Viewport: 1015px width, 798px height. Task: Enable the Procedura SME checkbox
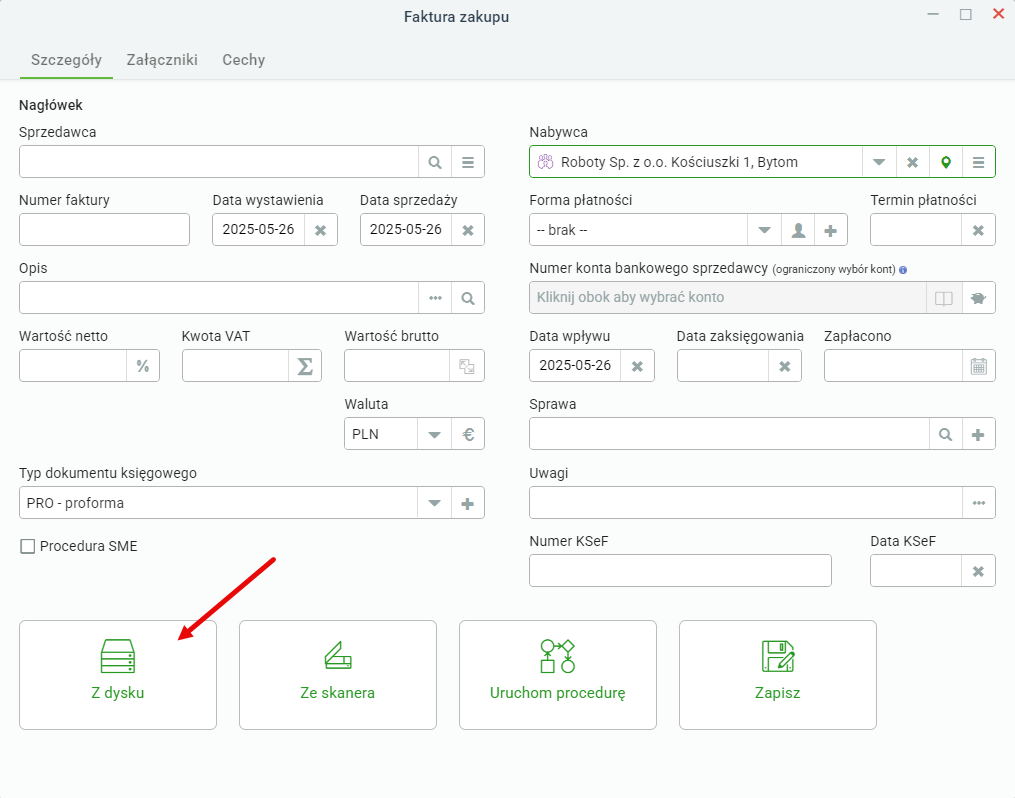(x=28, y=546)
